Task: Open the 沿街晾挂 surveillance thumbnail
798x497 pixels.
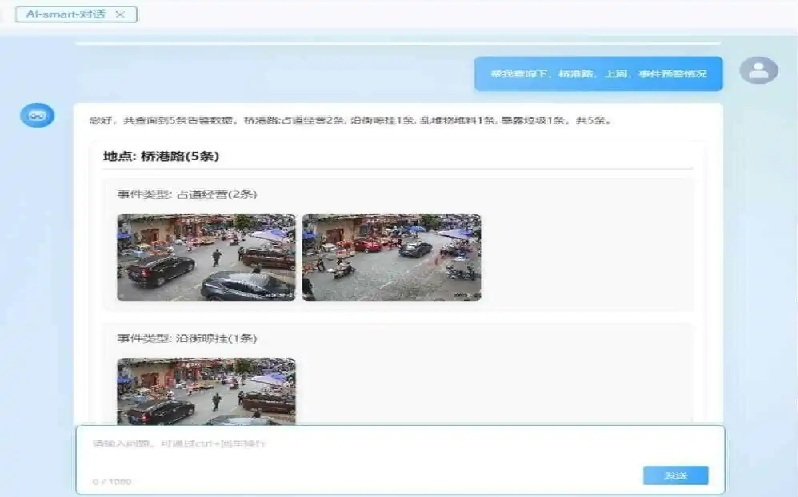Action: (206, 391)
